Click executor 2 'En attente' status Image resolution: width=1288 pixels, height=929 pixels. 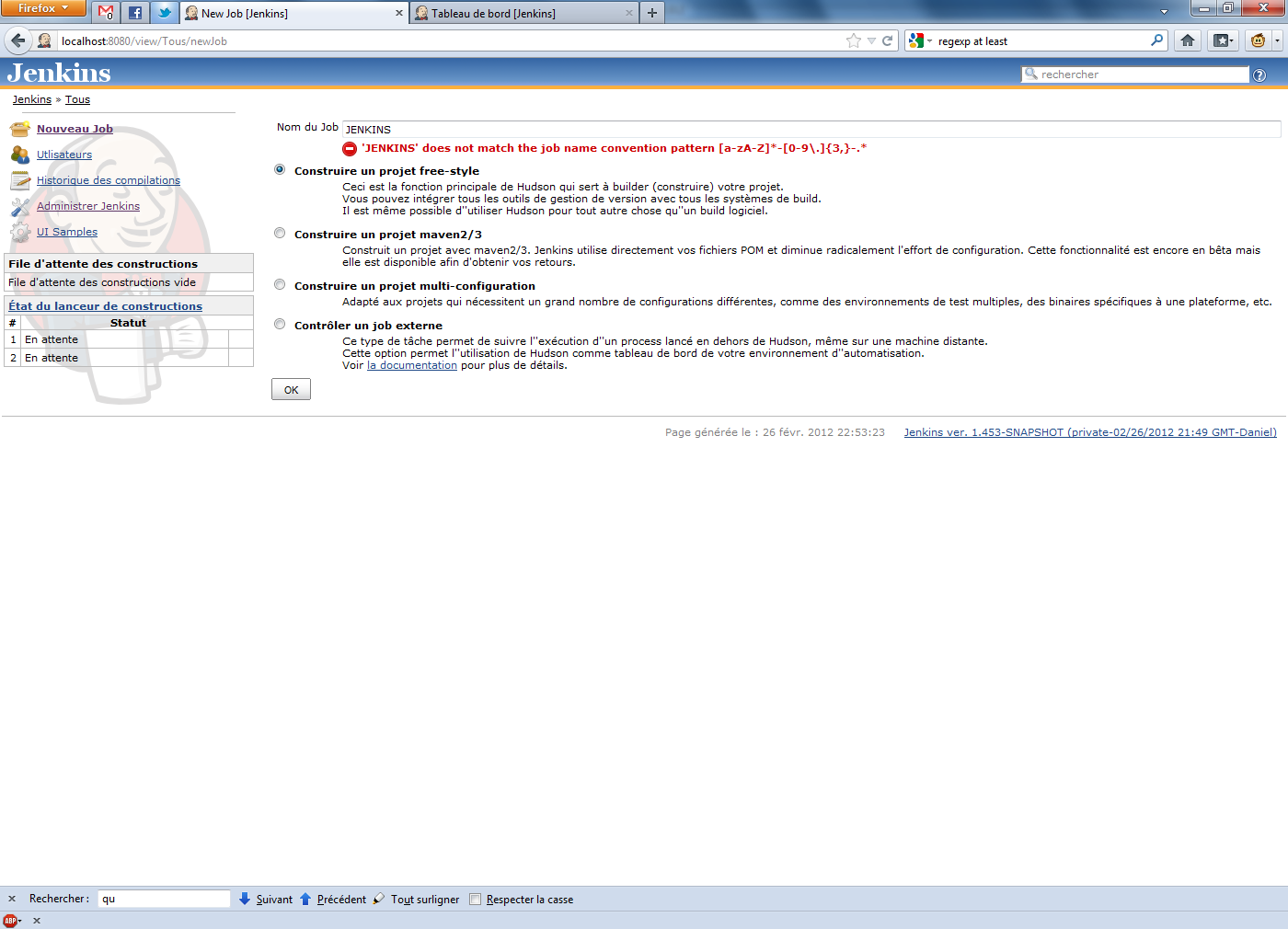pyautogui.click(x=52, y=358)
